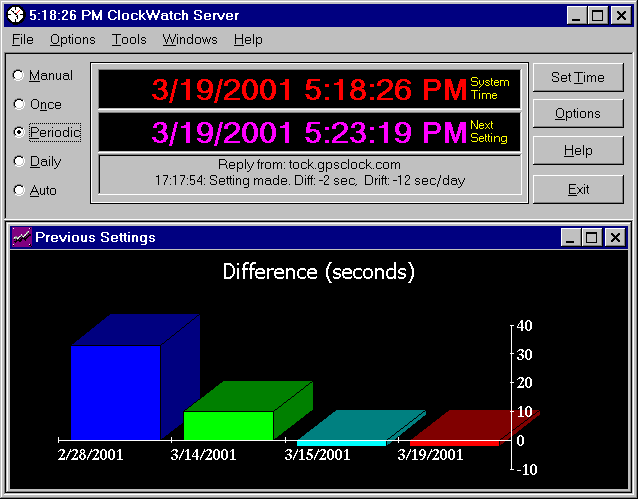This screenshot has width=638, height=499.
Task: Click the green 3/14/2001 bar
Action: (x=228, y=426)
